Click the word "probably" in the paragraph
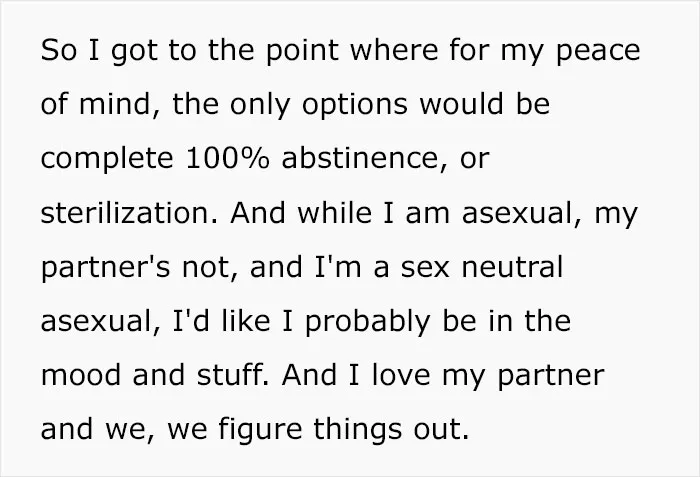Screen dimensions: 700x477 (368, 323)
